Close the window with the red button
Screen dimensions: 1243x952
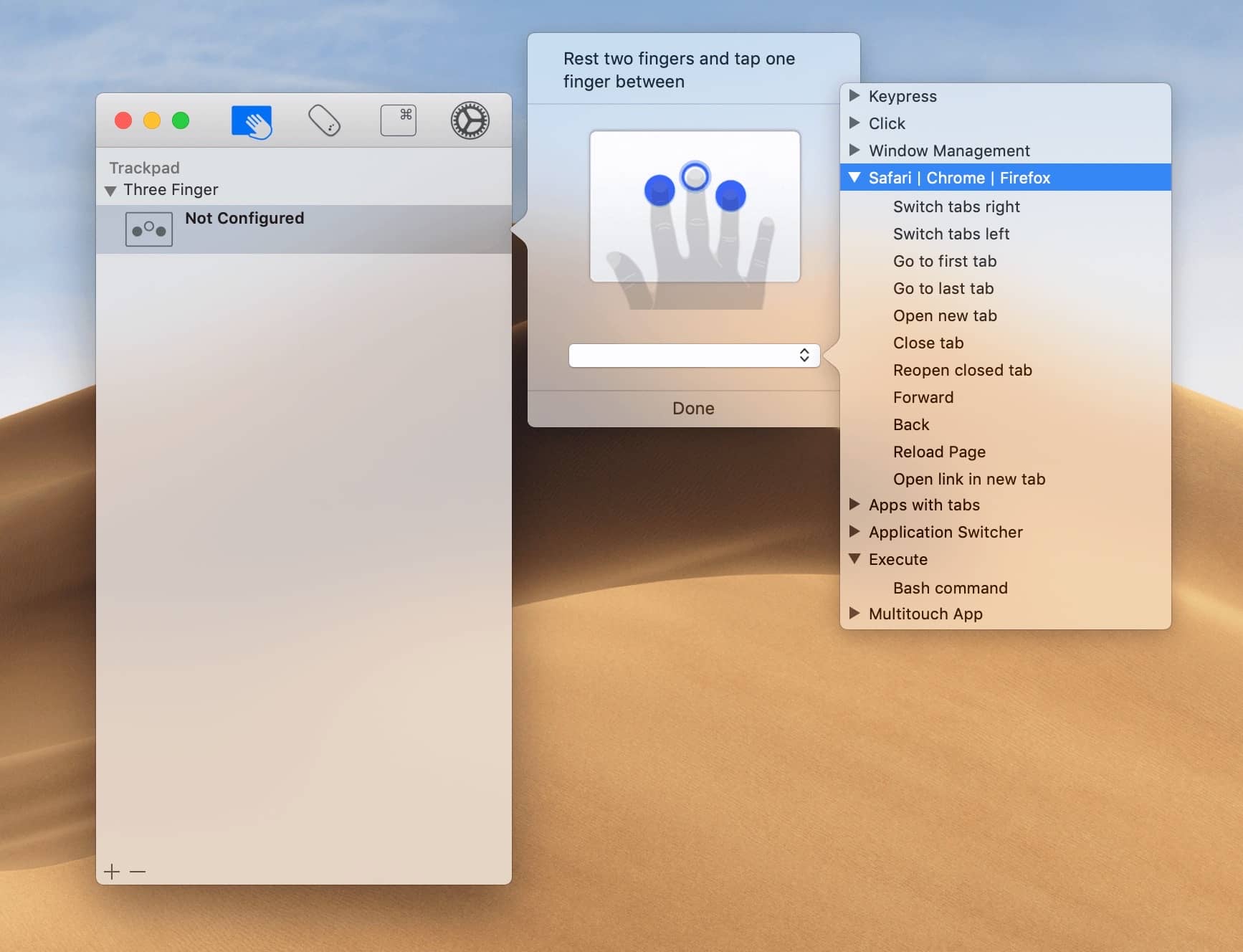123,120
